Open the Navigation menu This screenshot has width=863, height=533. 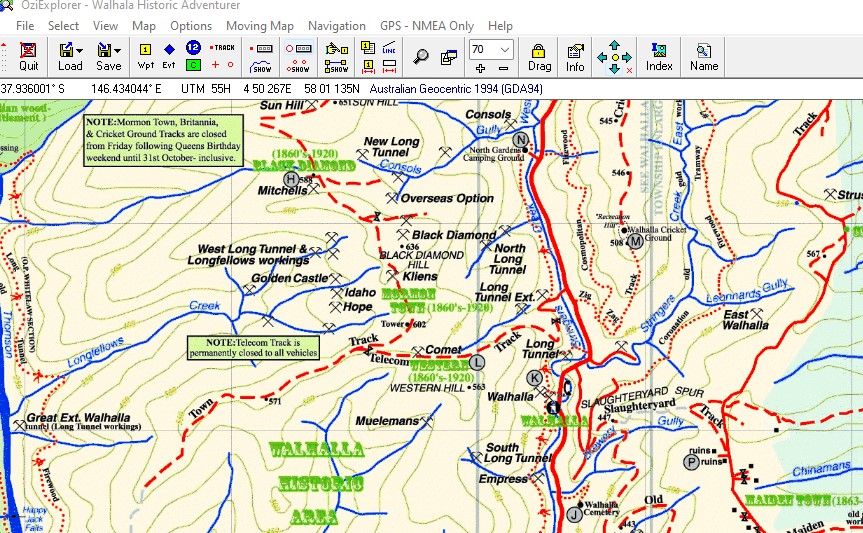coord(336,25)
